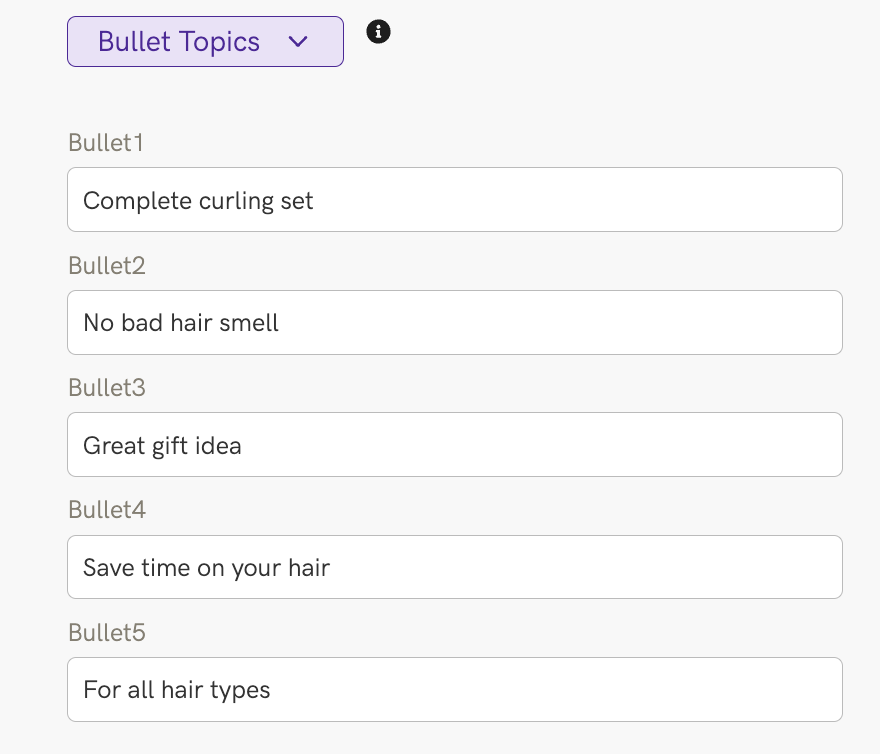Click the 'Complete curling set' text

(x=198, y=201)
